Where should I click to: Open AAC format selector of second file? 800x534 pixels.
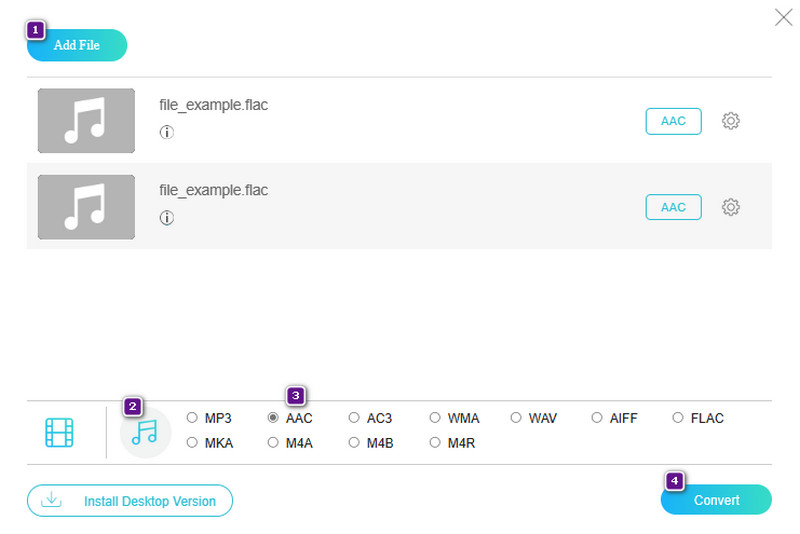[673, 207]
